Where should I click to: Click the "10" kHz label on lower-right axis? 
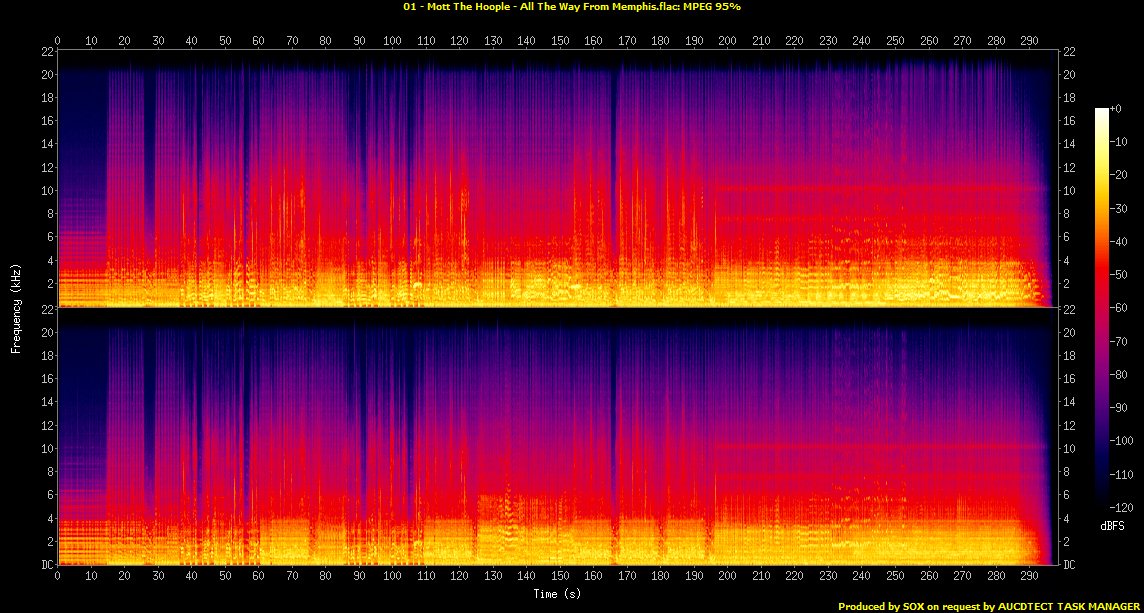1069,448
